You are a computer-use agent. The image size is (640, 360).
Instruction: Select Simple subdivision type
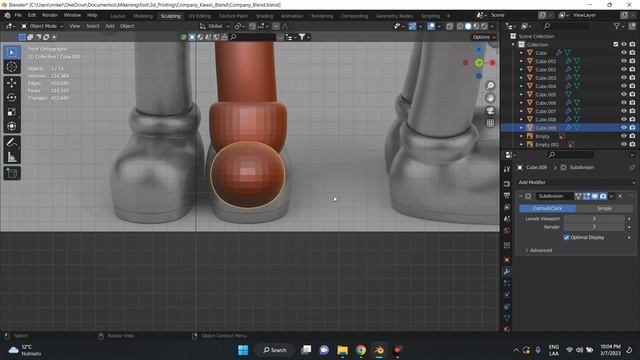click(604, 208)
